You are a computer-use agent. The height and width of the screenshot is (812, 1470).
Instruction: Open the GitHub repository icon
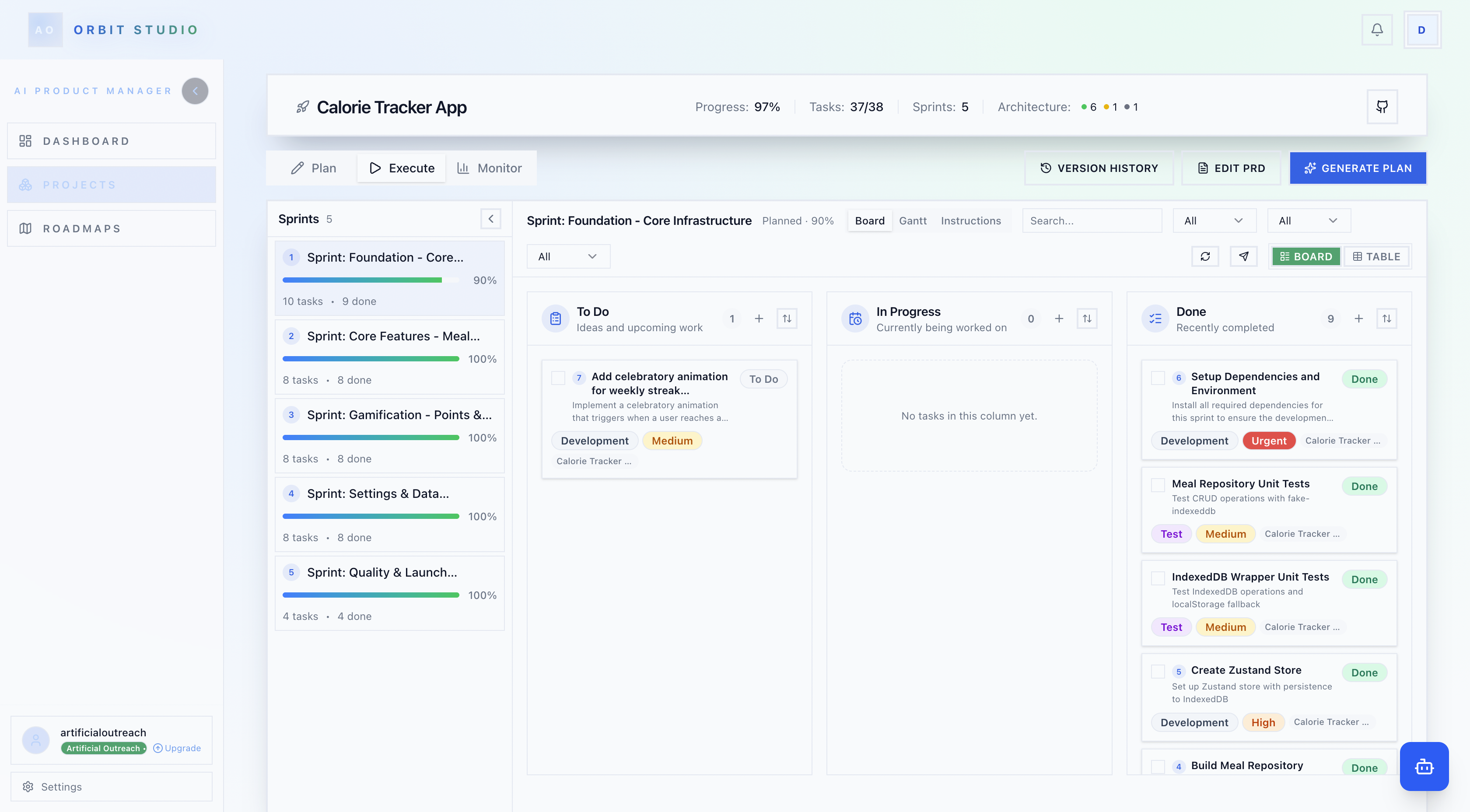tap(1382, 107)
